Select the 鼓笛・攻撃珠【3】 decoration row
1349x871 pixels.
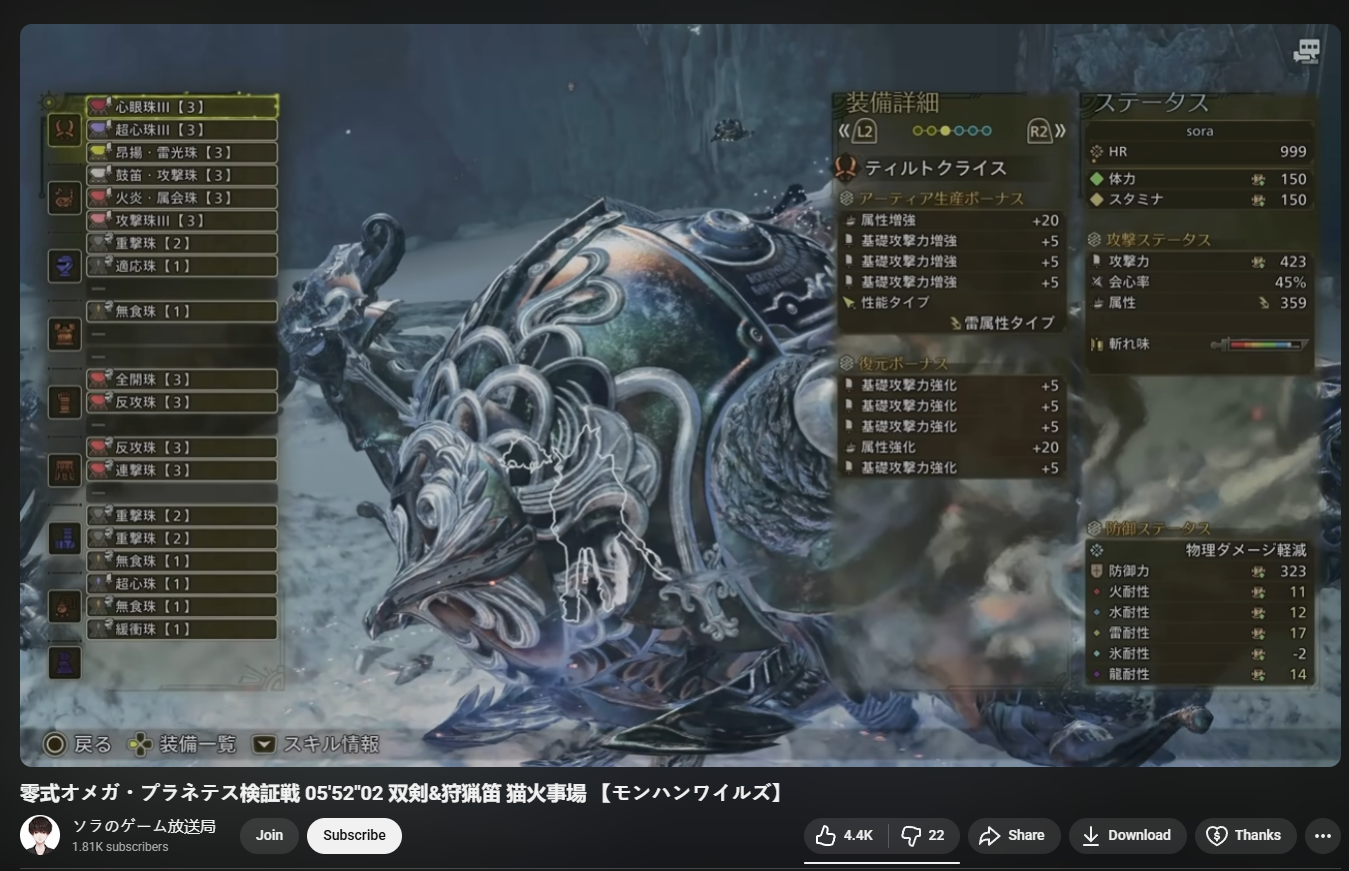tap(181, 175)
